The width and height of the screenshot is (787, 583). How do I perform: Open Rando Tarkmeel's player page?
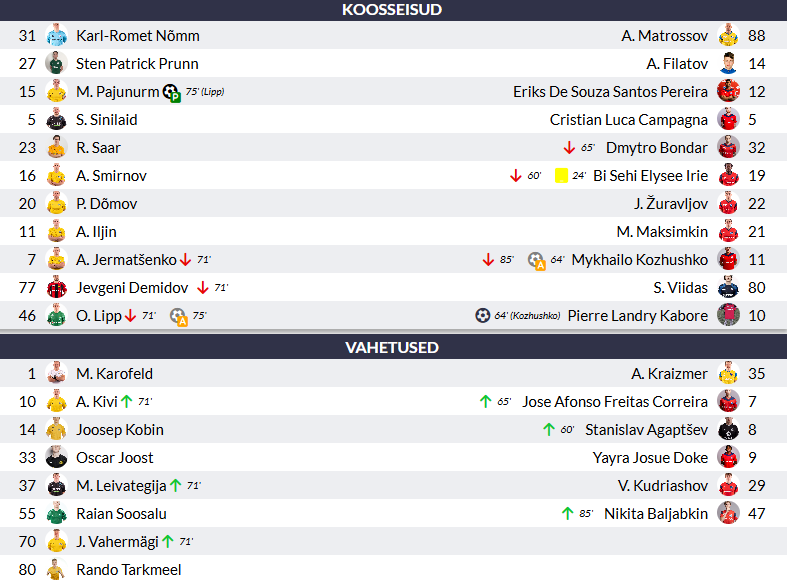point(128,569)
